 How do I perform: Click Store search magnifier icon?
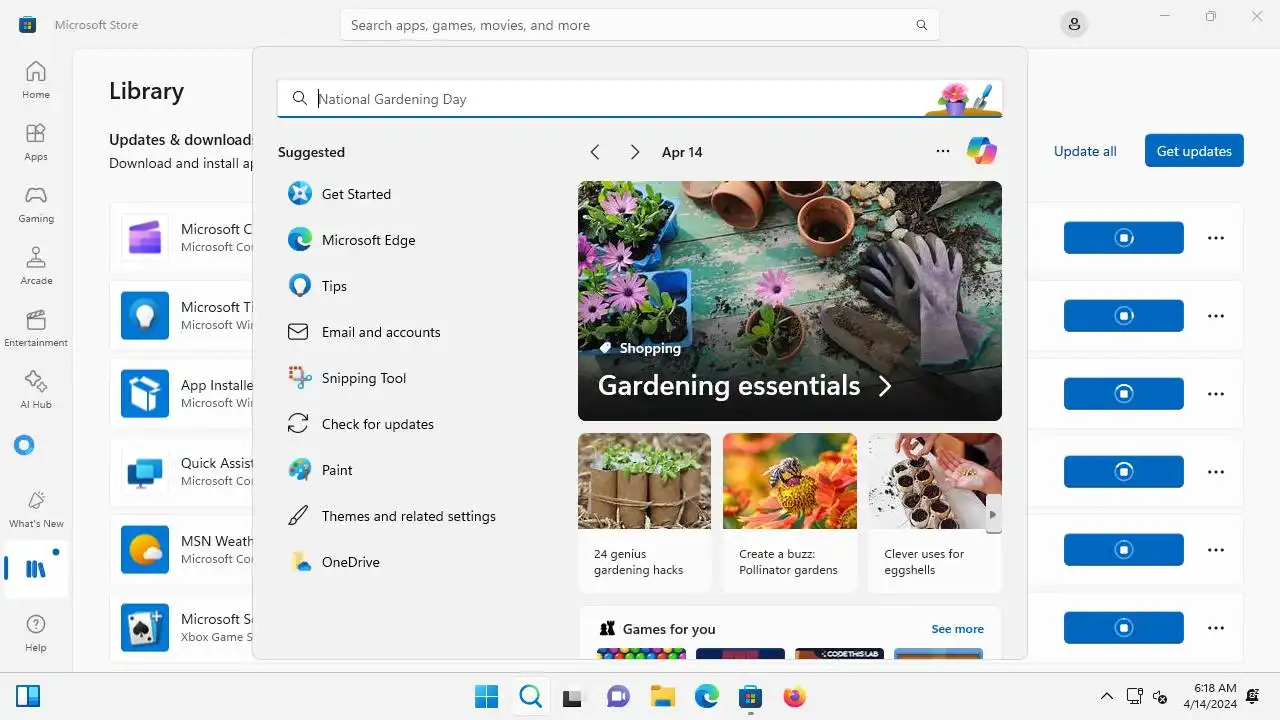point(922,25)
